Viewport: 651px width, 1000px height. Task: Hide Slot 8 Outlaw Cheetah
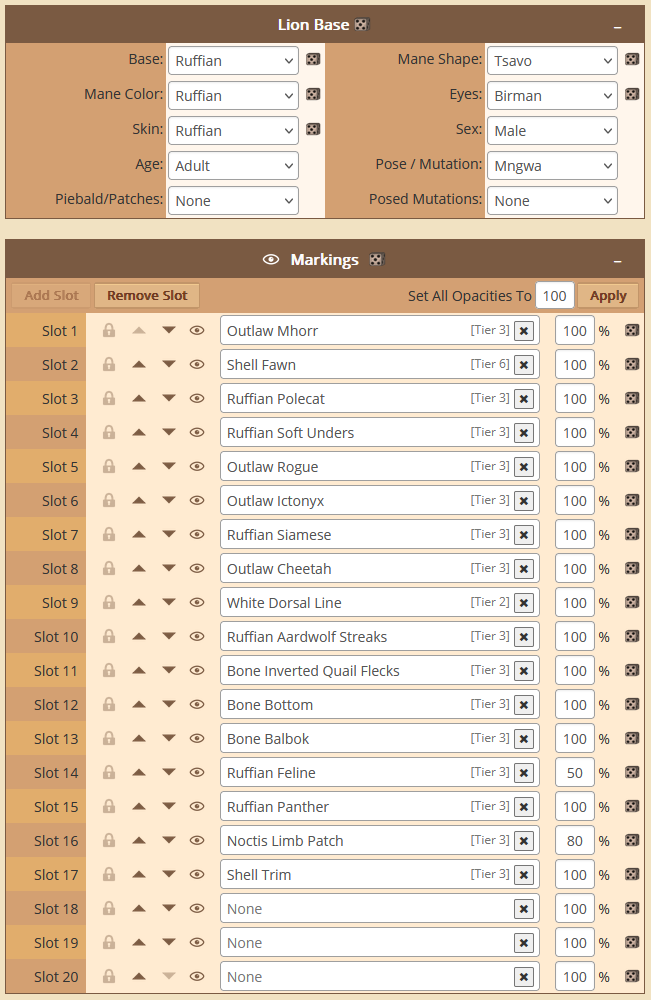click(x=197, y=568)
